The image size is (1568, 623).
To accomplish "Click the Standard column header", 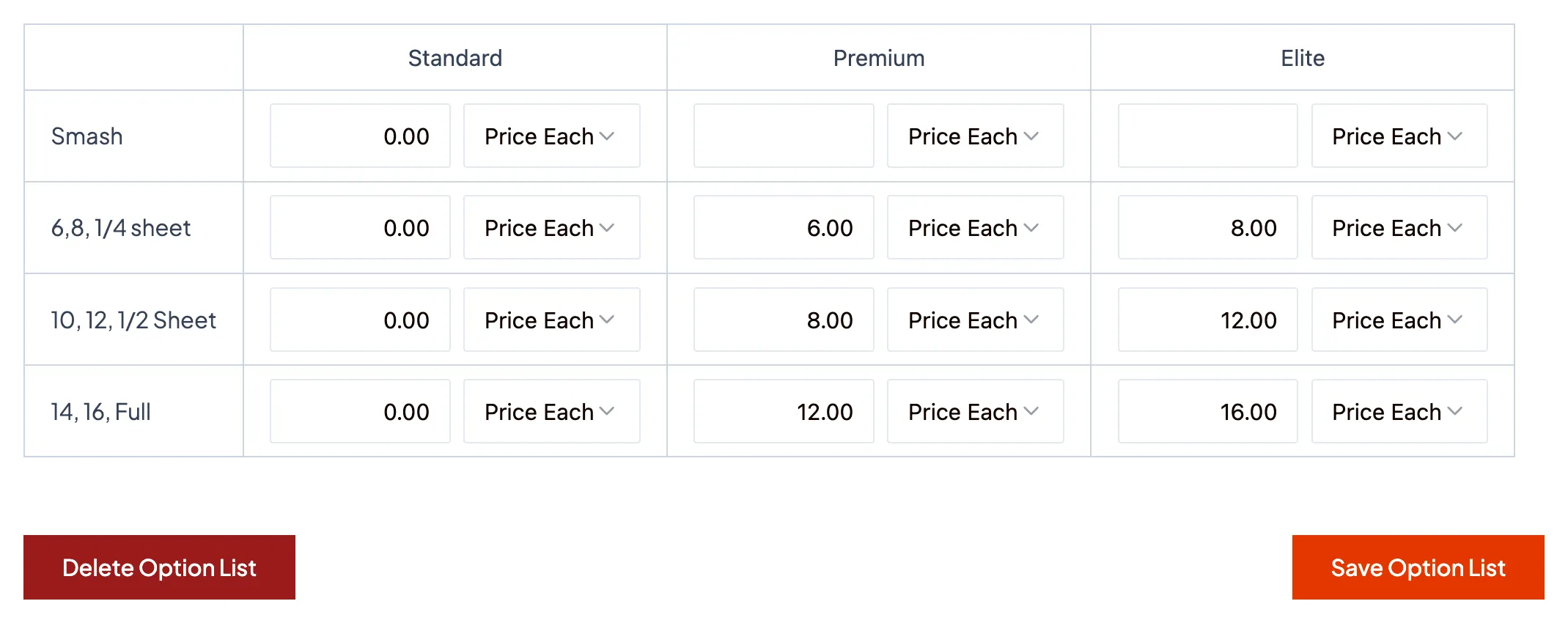I will pyautogui.click(x=454, y=57).
